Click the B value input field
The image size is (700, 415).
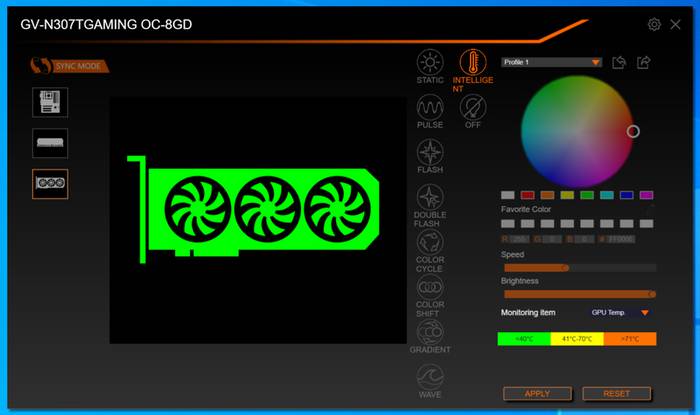coord(584,239)
